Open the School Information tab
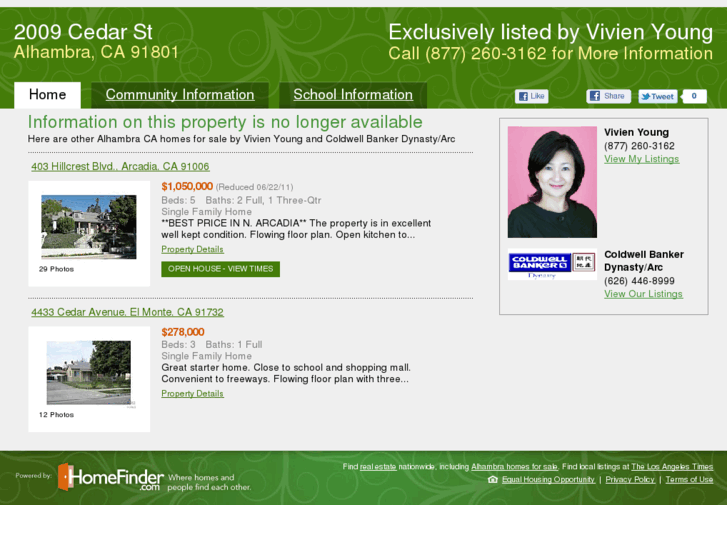This screenshot has height=545, width=727. [353, 95]
